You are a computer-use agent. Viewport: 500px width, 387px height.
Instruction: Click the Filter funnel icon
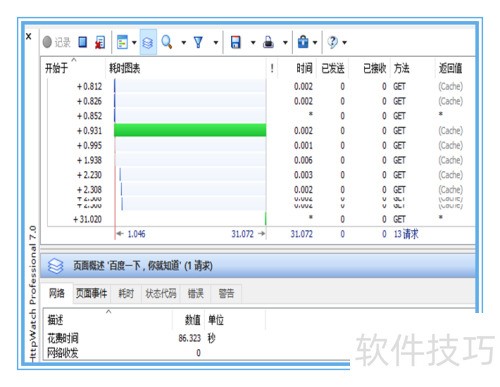[198, 42]
